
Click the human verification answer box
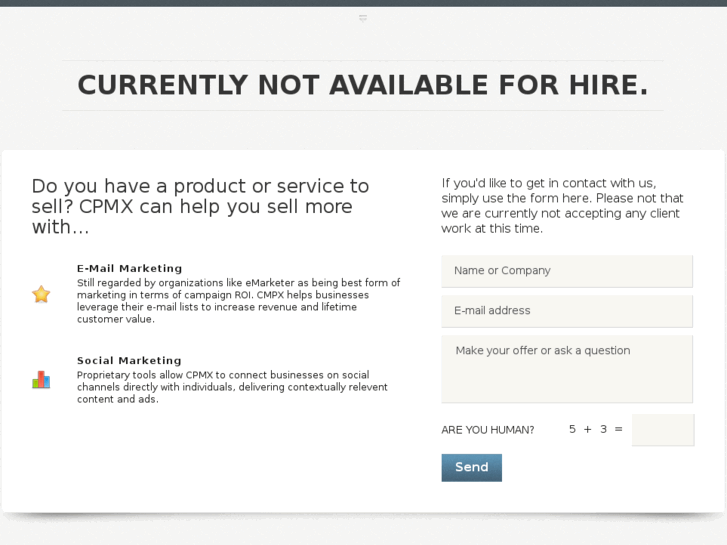click(662, 430)
